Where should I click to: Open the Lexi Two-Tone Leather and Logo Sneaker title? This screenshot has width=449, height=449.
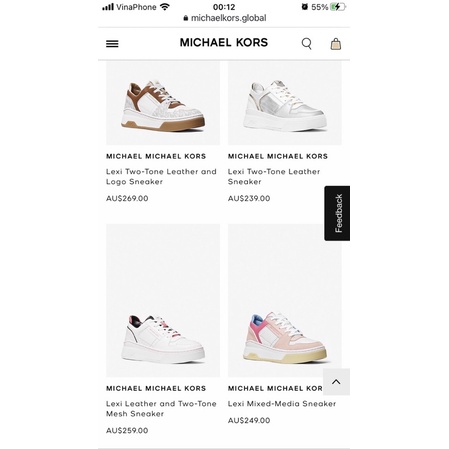point(161,177)
